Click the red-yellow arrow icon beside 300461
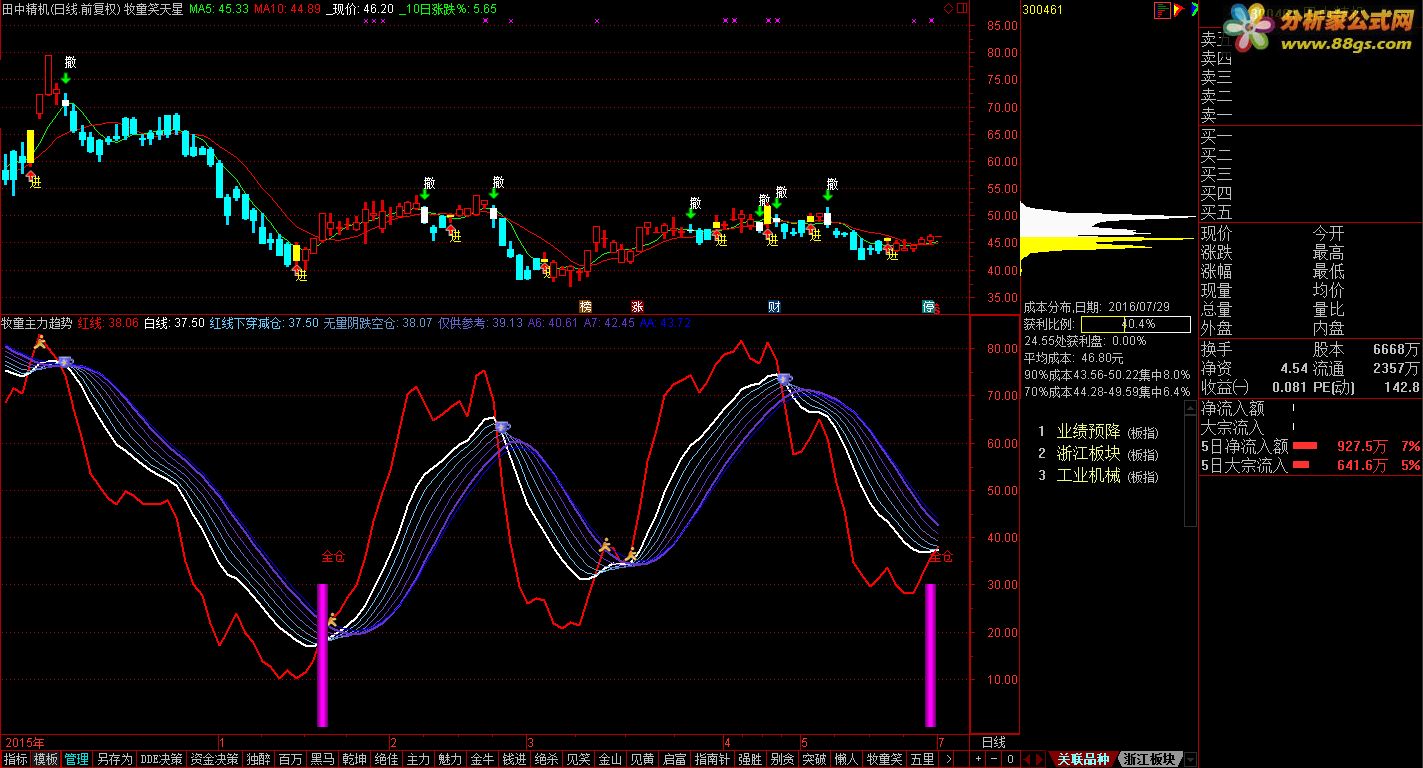The height and width of the screenshot is (768, 1423). pyautogui.click(x=1179, y=9)
